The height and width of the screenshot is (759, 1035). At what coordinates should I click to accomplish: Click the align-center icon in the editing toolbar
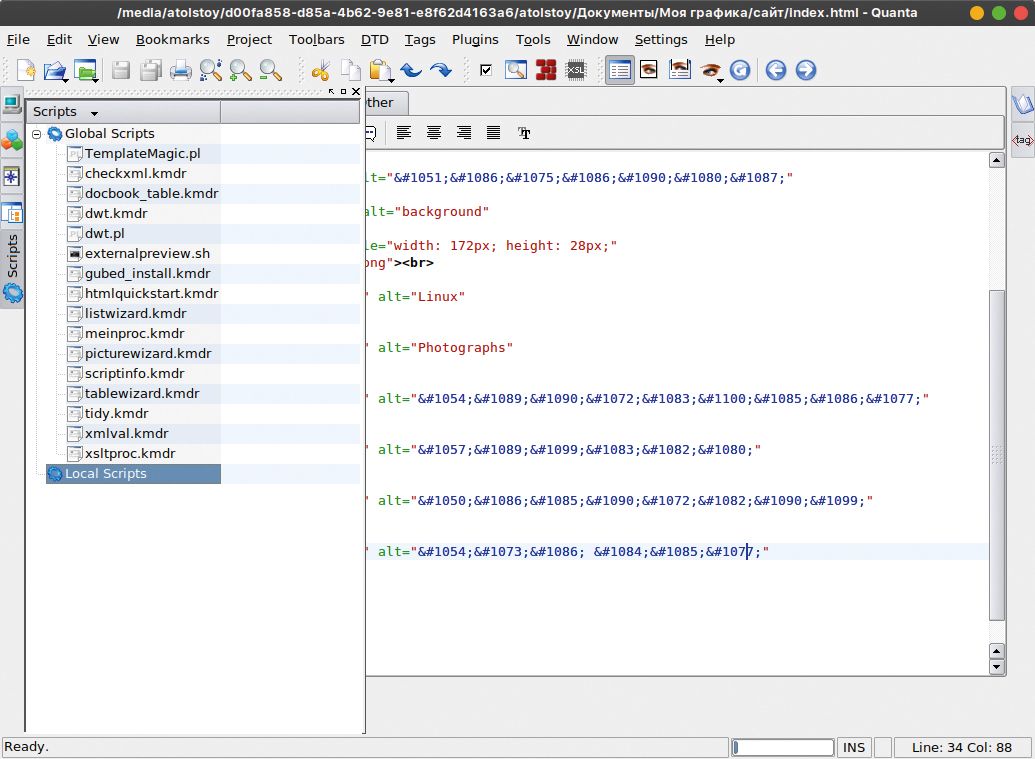point(433,132)
